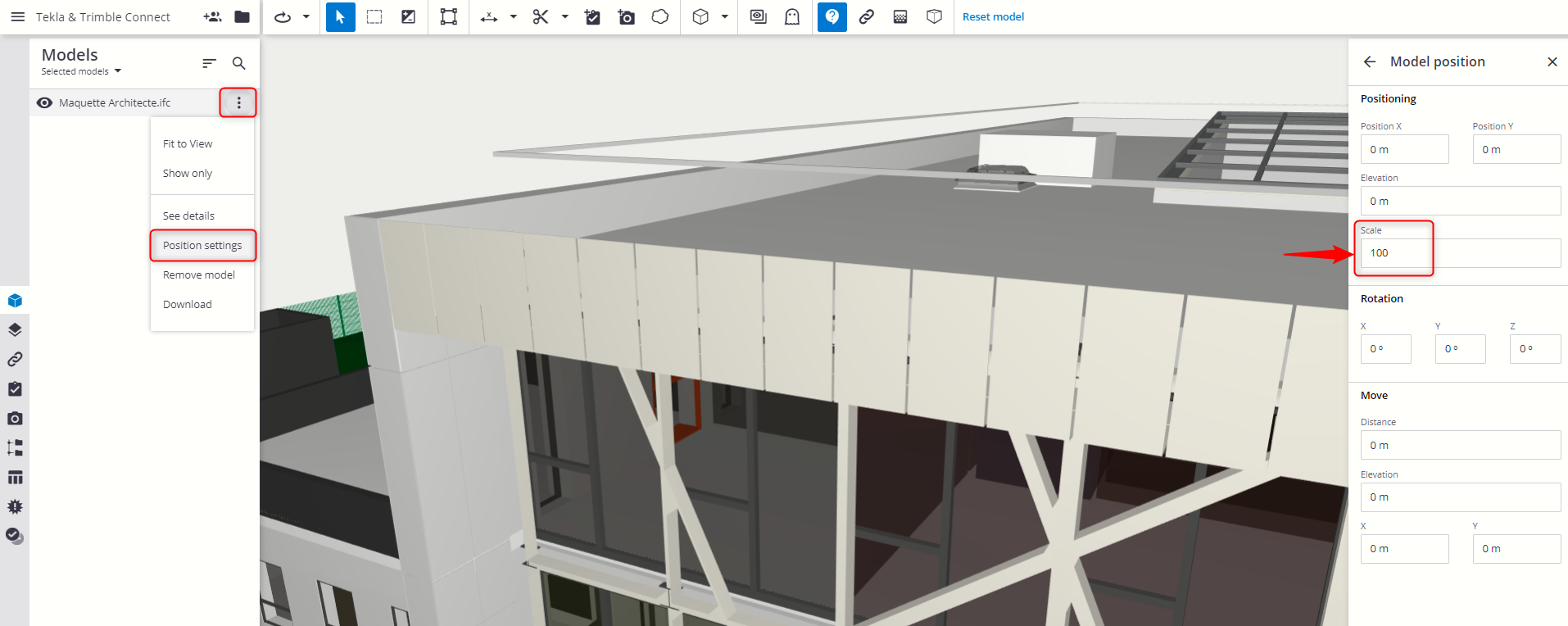Image resolution: width=1568 pixels, height=626 pixels.
Task: Click the camera snapshot icon in top toolbar
Action: [x=627, y=16]
